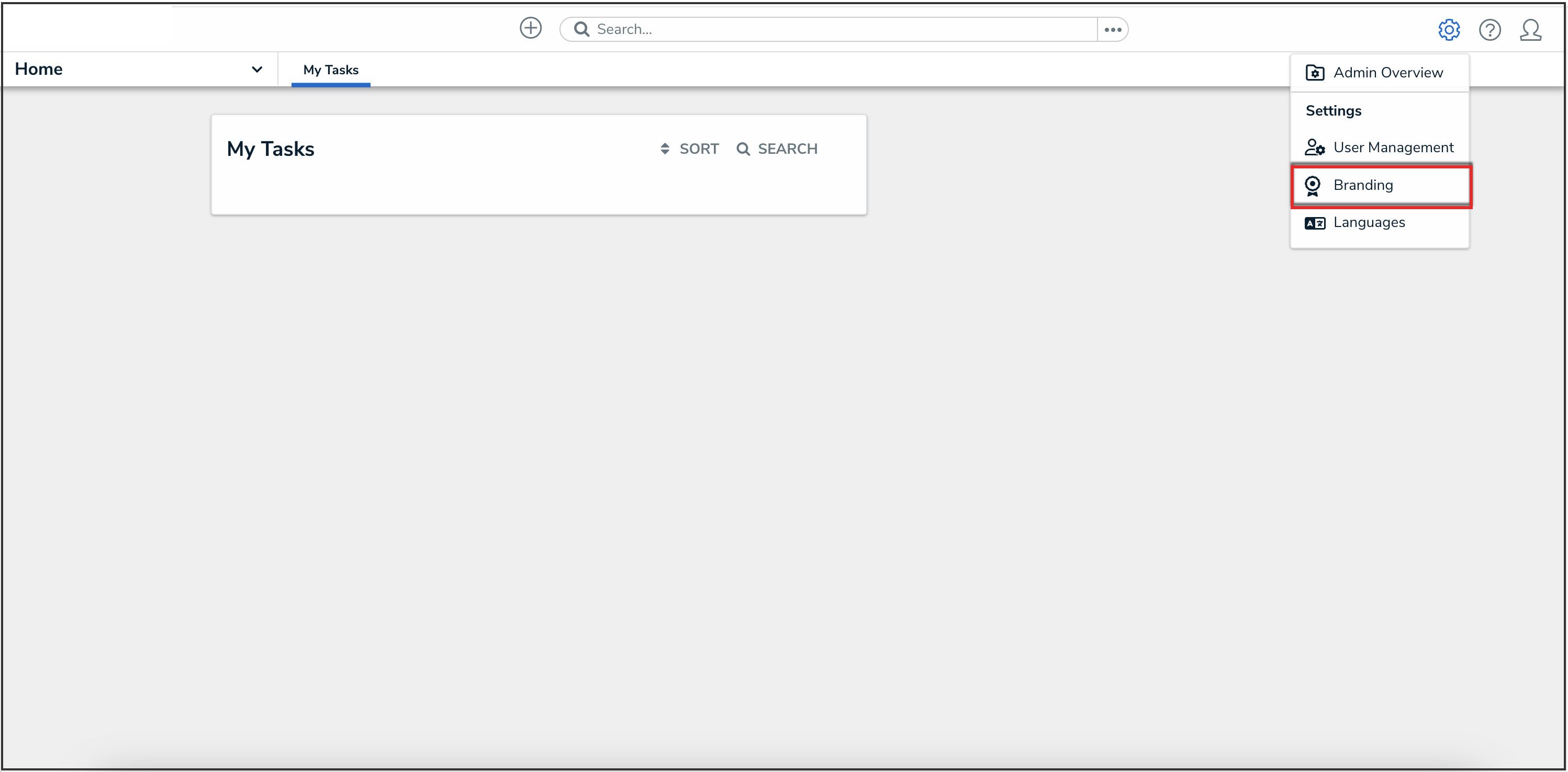The width and height of the screenshot is (1568, 772).
Task: Click the magnifier icon in search bar
Action: pos(581,29)
